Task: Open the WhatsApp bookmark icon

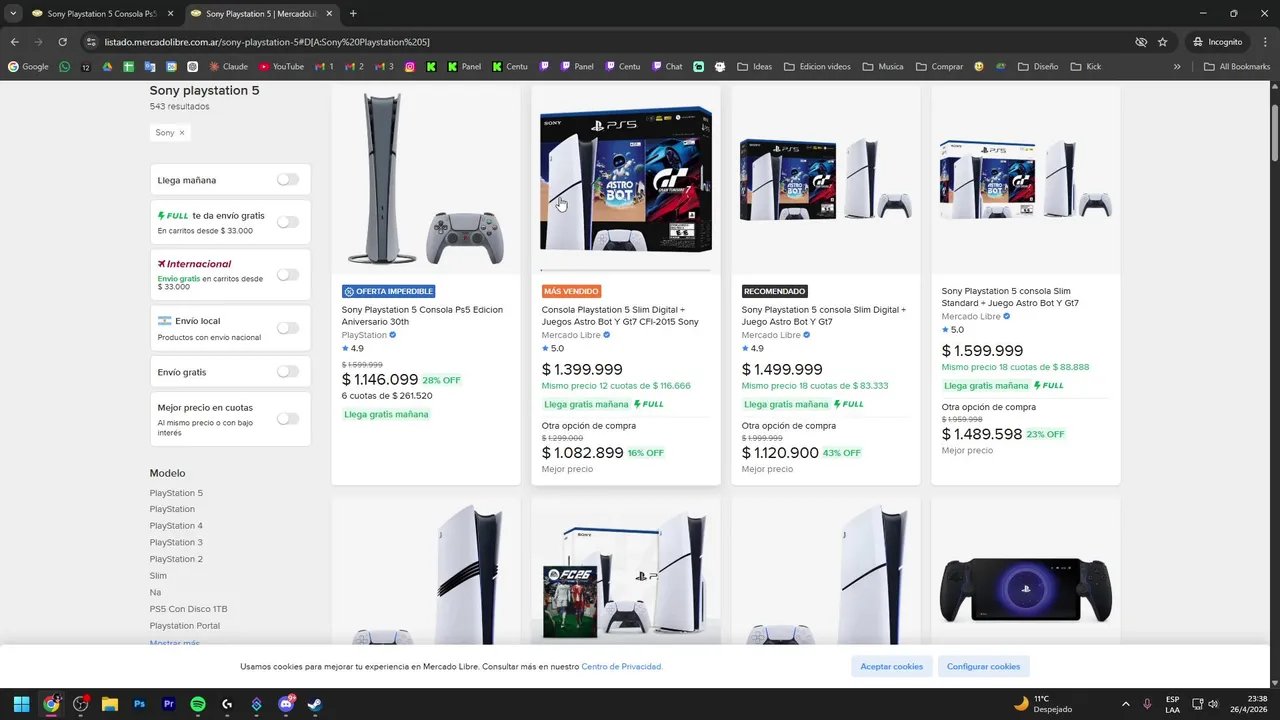Action: [x=65, y=67]
